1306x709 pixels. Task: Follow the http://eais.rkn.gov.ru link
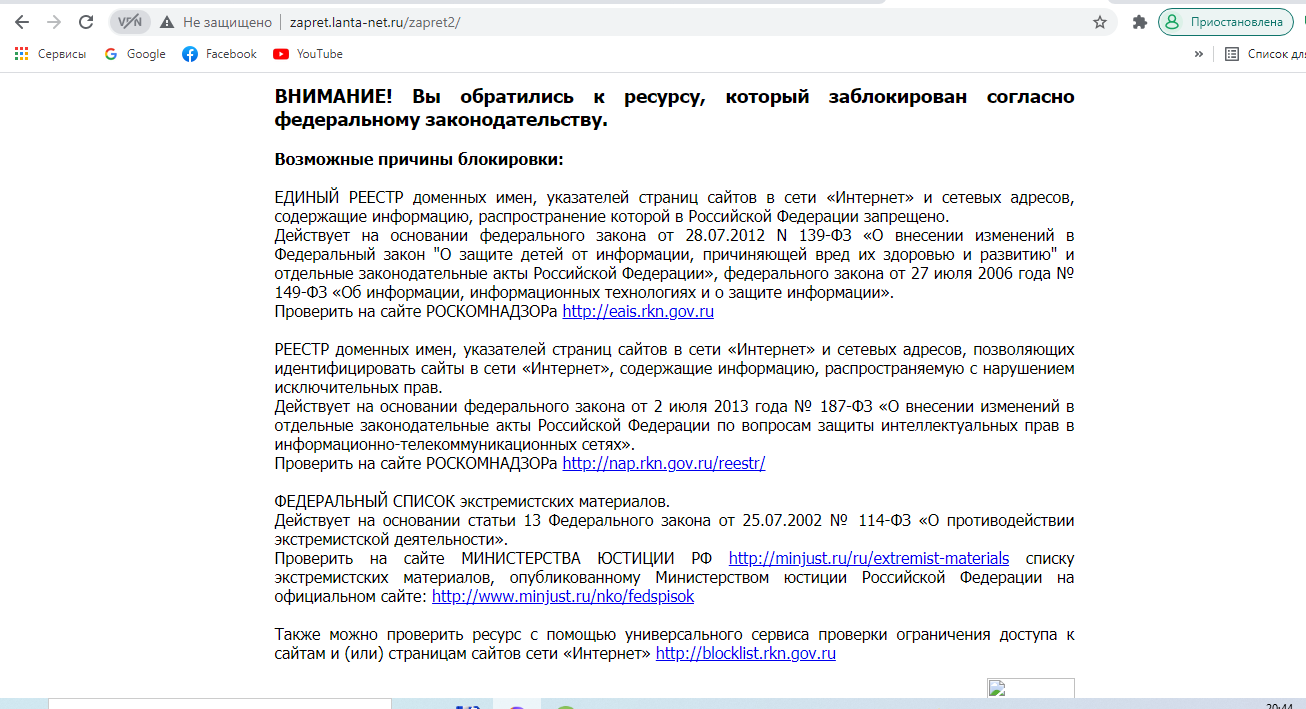tap(638, 311)
